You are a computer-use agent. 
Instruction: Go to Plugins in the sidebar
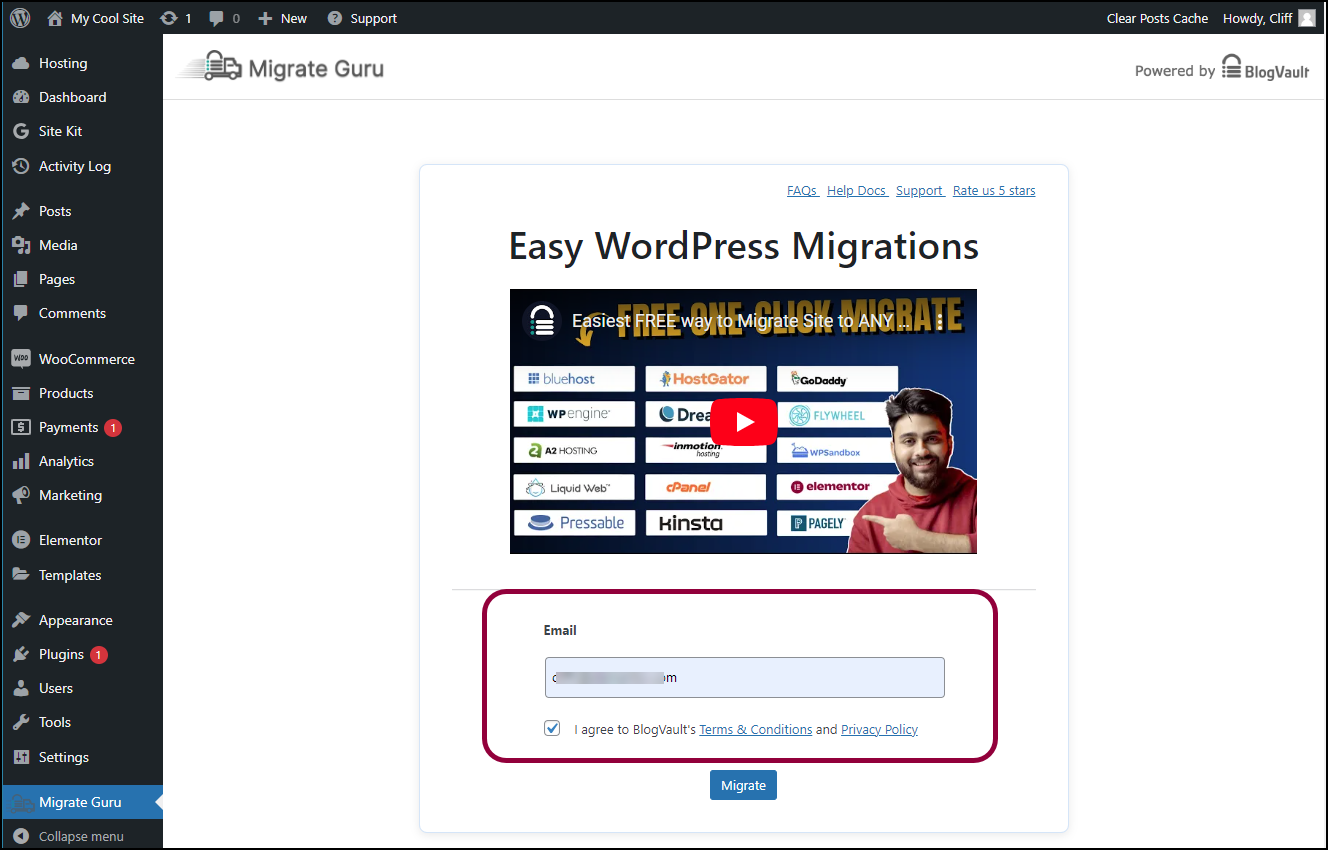point(61,654)
